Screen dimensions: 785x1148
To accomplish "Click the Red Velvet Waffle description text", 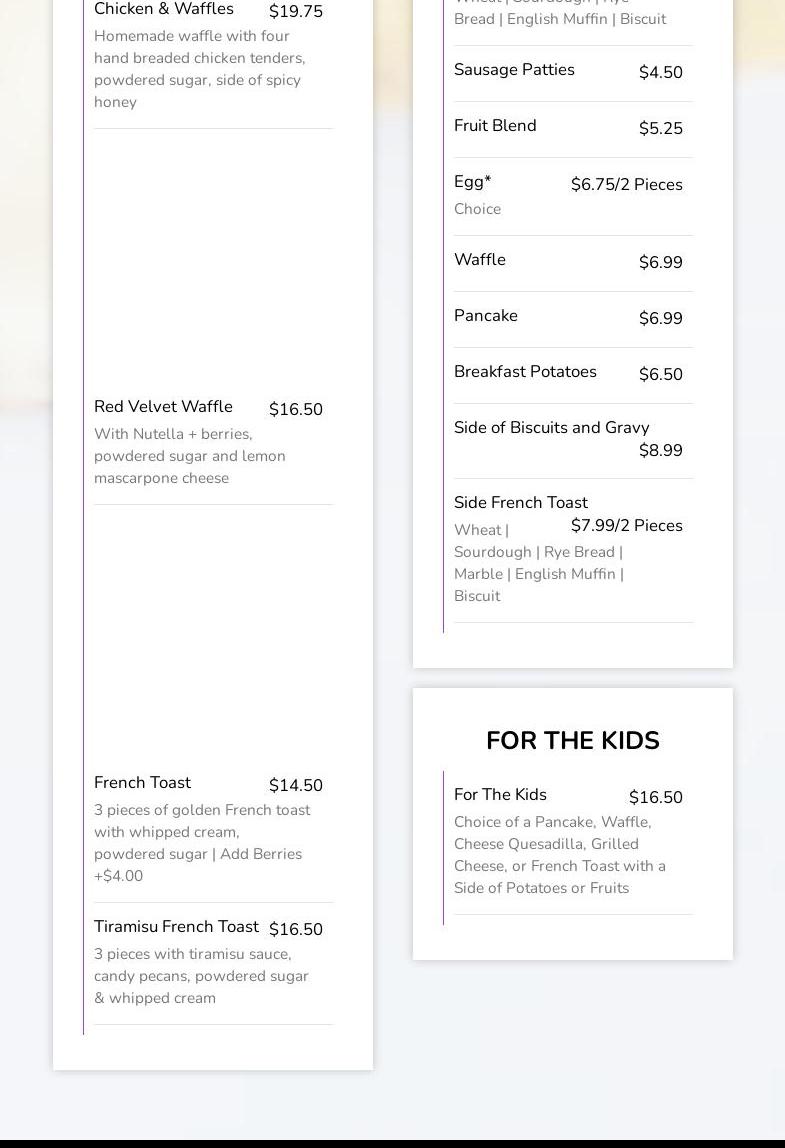I will pyautogui.click(x=190, y=456).
